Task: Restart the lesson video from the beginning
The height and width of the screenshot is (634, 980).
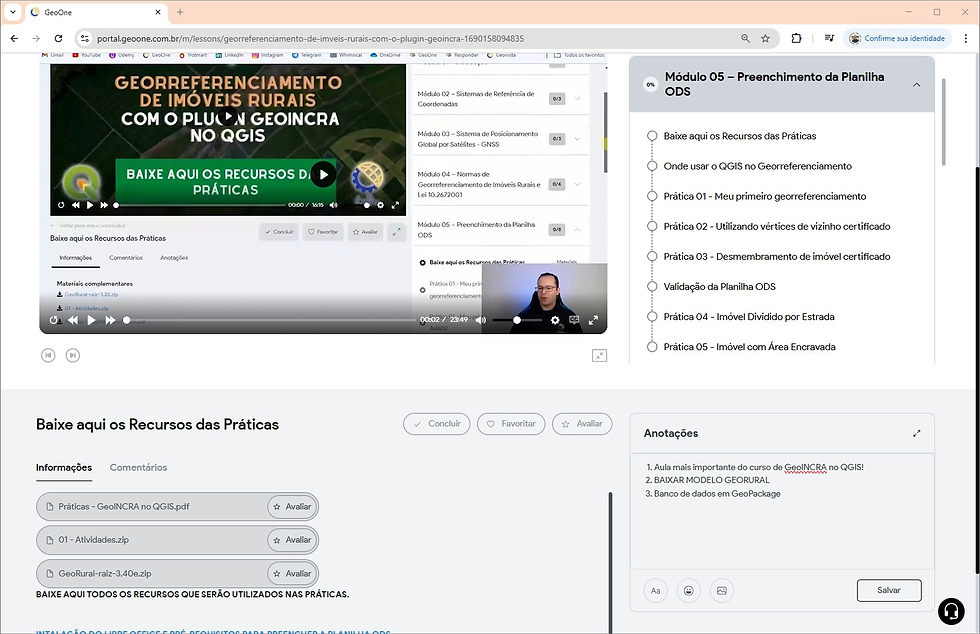Action: tap(54, 320)
